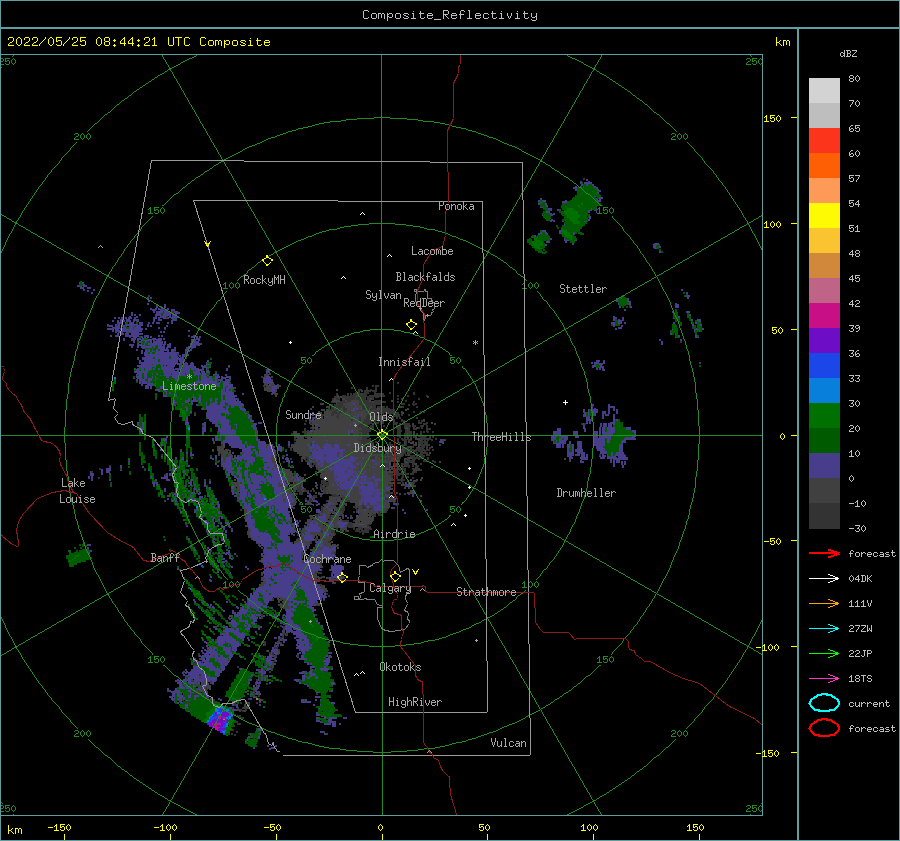
Task: Click the intense blue-magenta echo cell at southwest
Action: [219, 719]
